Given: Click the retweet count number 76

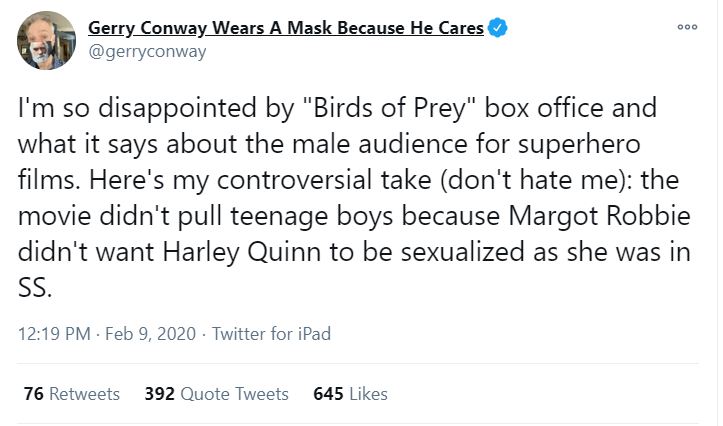Looking at the screenshot, I should click(32, 394).
